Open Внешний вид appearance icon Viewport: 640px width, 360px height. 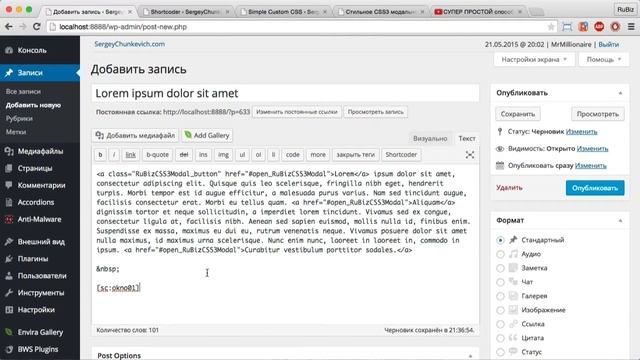9,242
